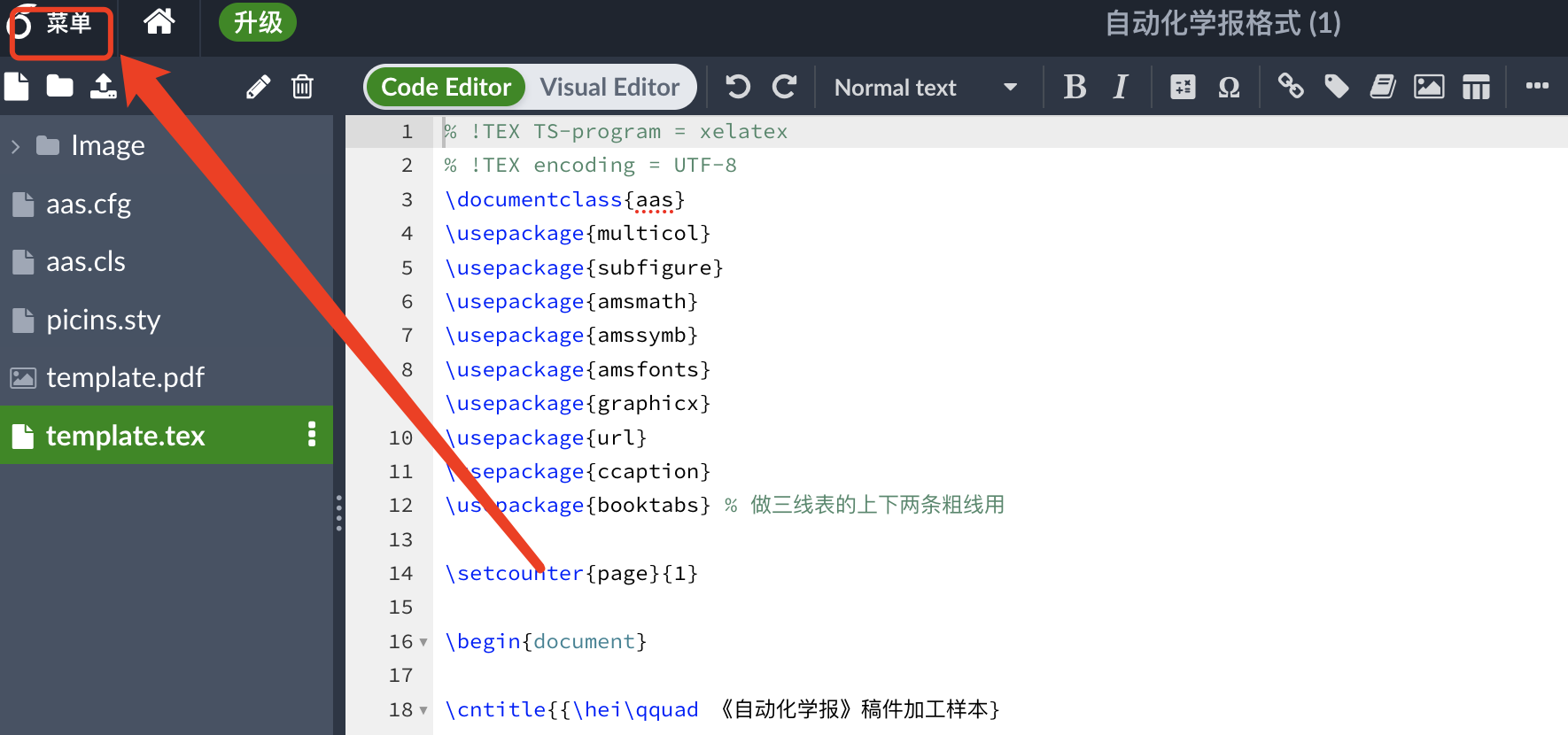
Task: Upload a file to the project
Action: tap(104, 86)
